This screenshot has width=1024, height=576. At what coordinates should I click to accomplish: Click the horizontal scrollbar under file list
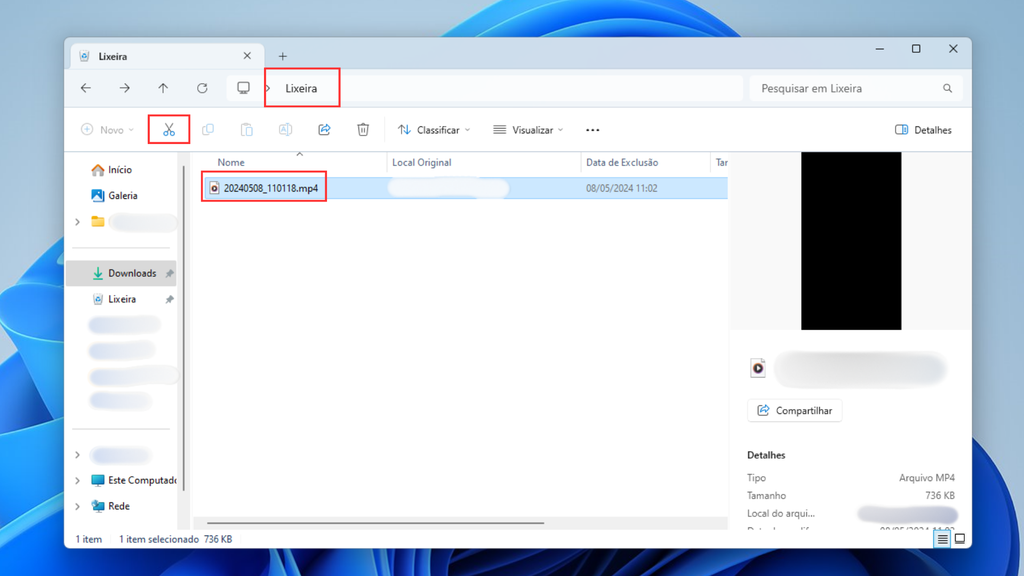376,522
